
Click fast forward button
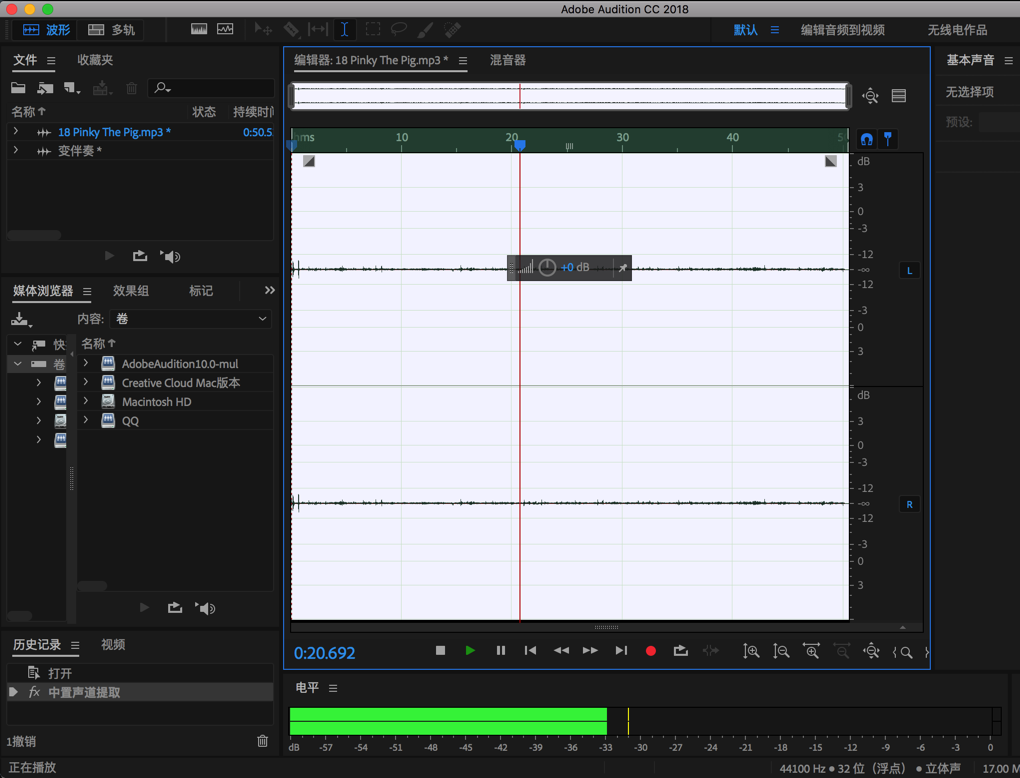(x=590, y=651)
